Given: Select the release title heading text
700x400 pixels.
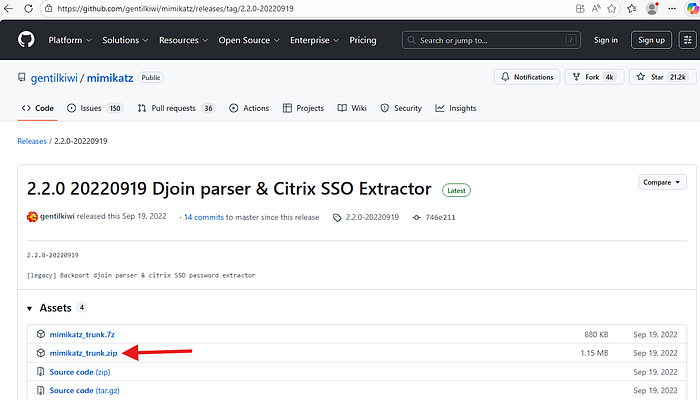Looking at the screenshot, I should [229, 189].
